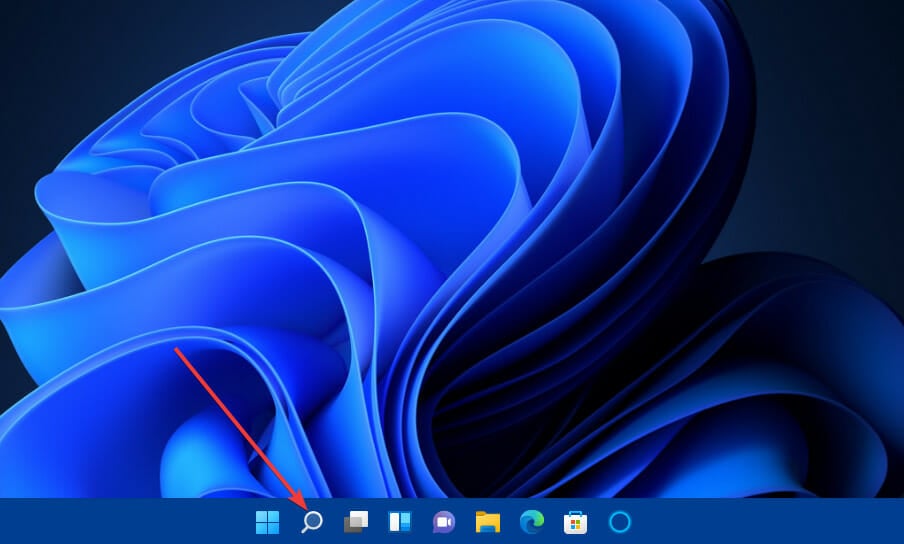Select the four-pane Windows logo button

click(267, 522)
